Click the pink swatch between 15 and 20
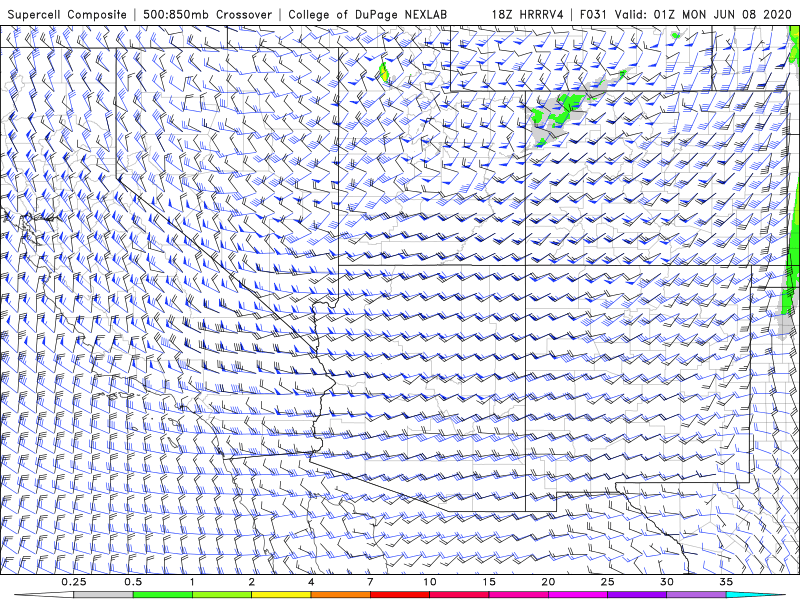Image resolution: width=800 pixels, height=600 pixels. (x=518, y=595)
